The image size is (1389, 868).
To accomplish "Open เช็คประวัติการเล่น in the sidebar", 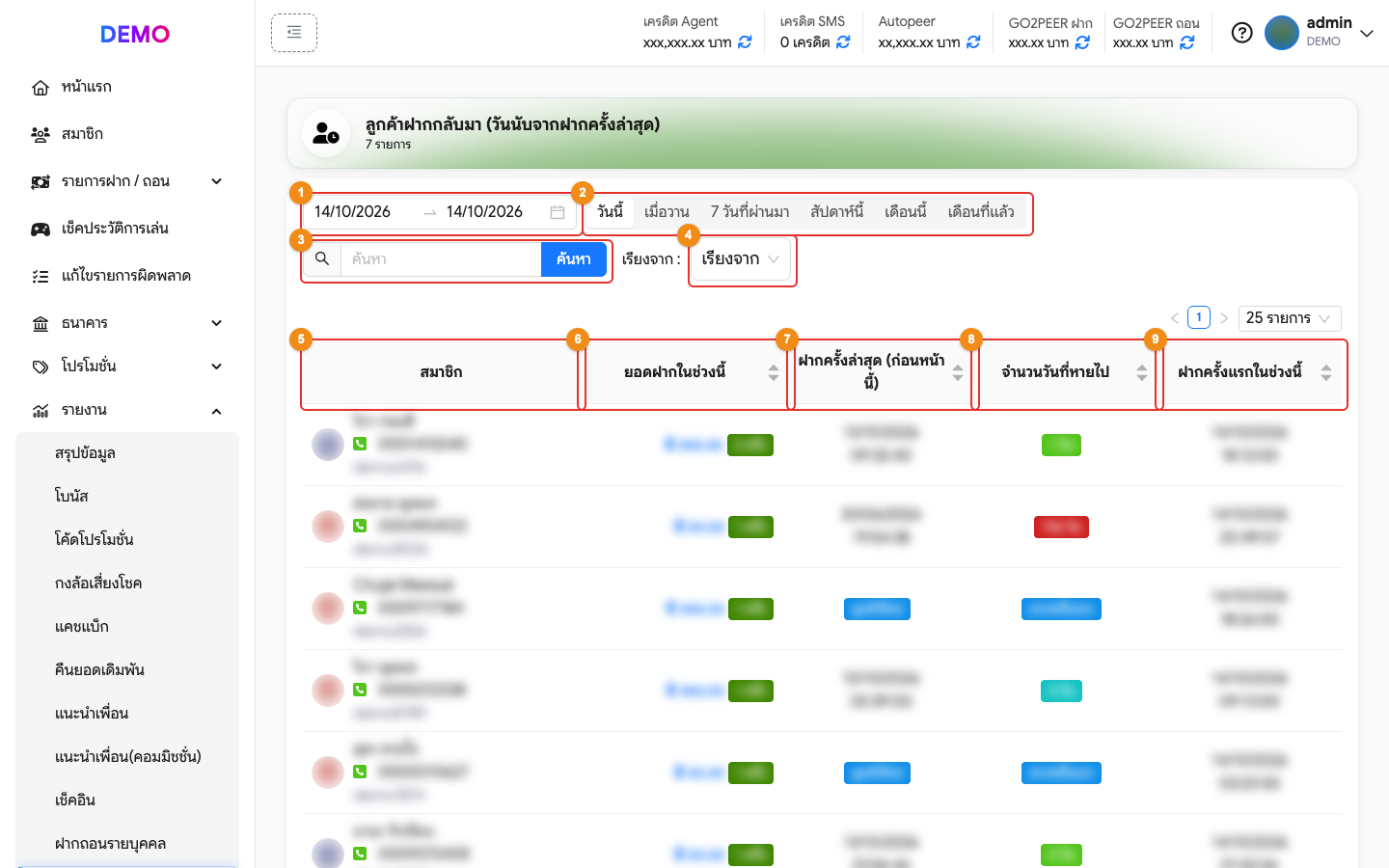I will click(x=127, y=229).
